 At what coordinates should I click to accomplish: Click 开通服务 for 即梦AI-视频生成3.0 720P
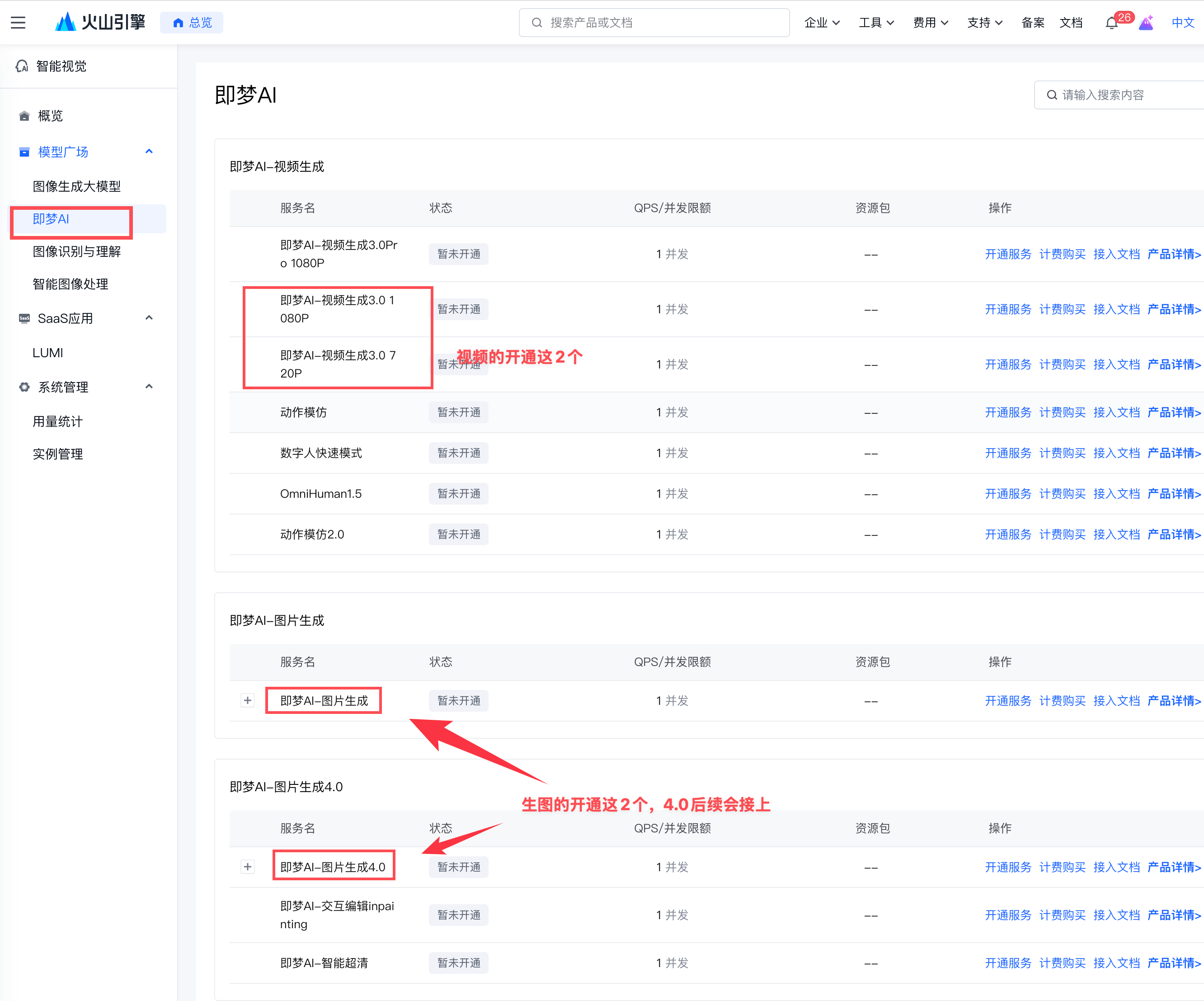pos(1008,365)
